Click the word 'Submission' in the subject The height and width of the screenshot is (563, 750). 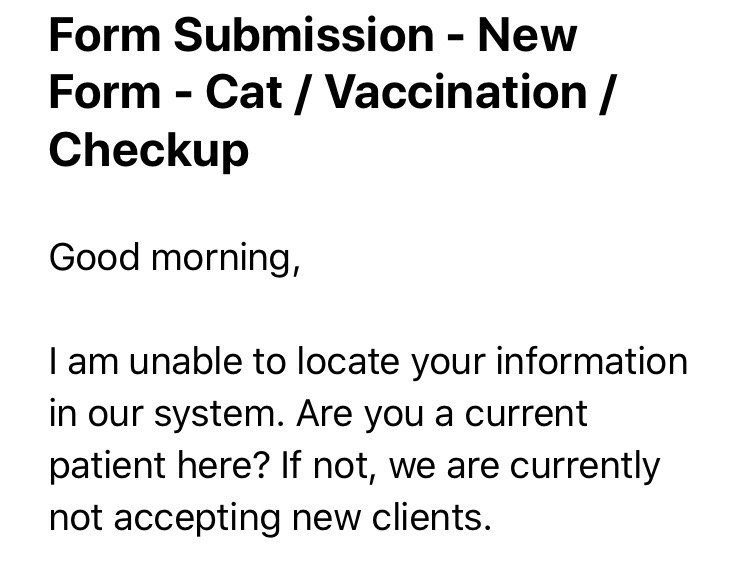pyautogui.click(x=304, y=35)
